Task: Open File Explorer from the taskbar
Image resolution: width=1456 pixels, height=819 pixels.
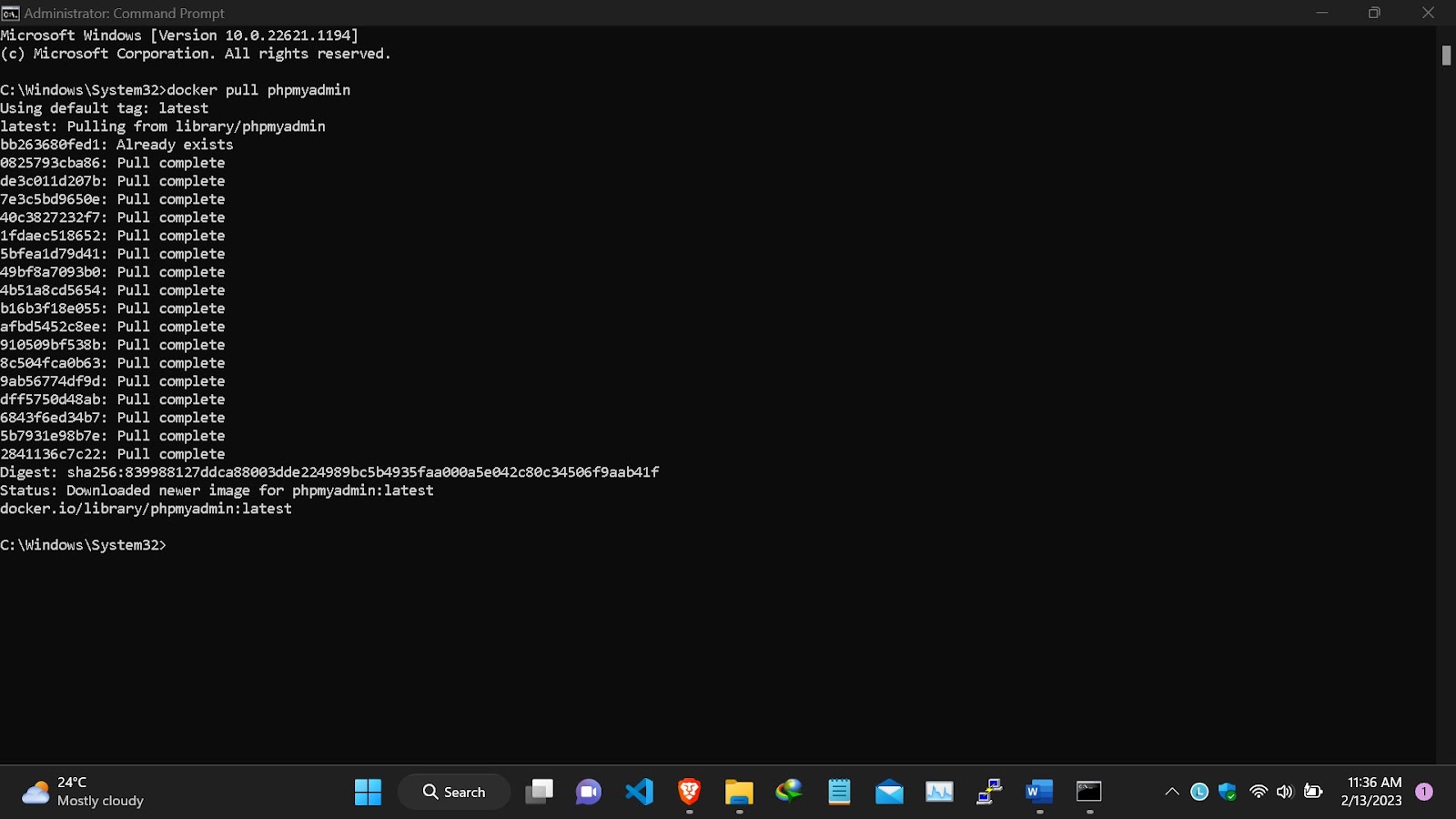Action: point(739,792)
